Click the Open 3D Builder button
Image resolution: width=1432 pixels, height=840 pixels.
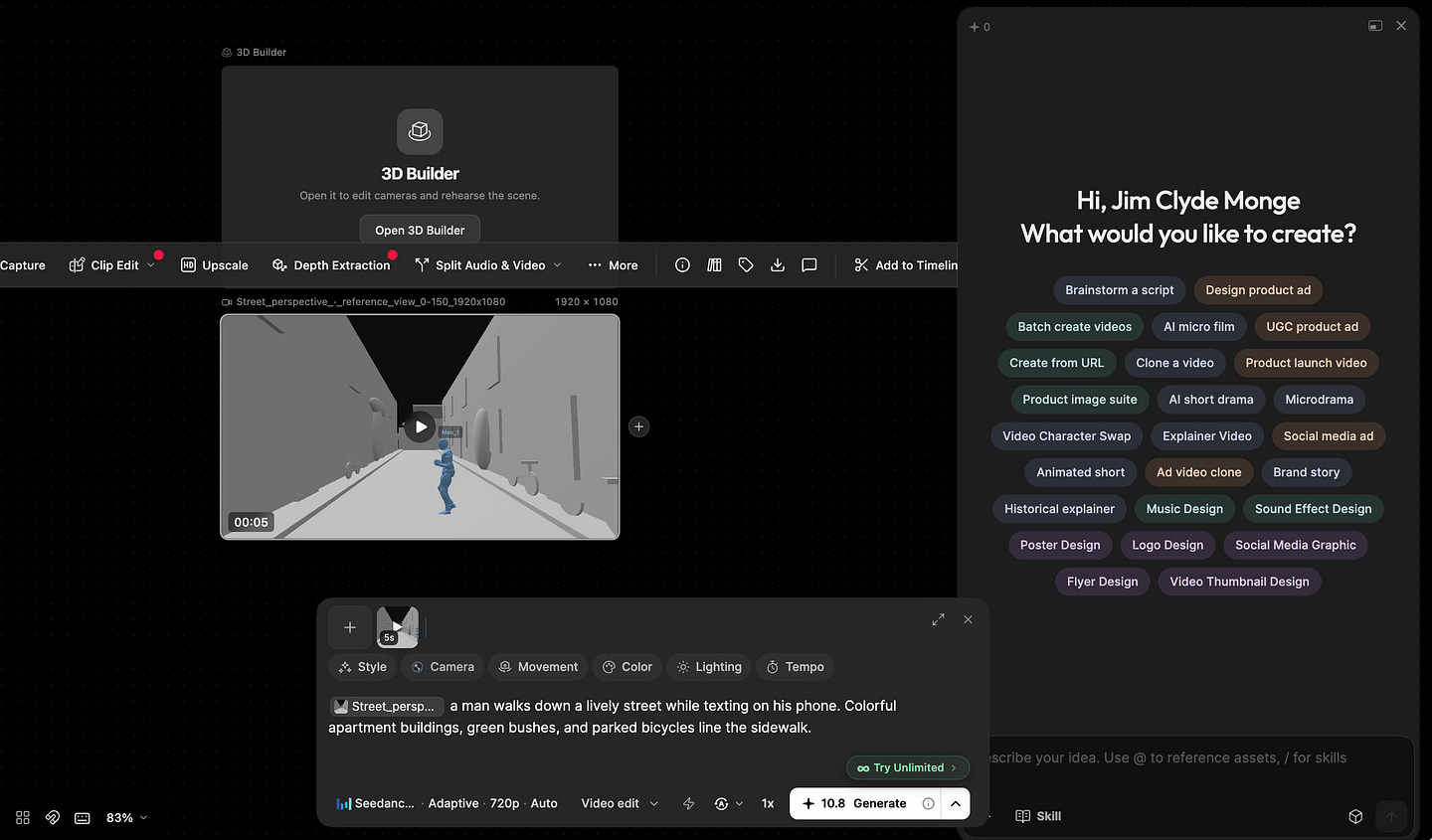point(420,230)
